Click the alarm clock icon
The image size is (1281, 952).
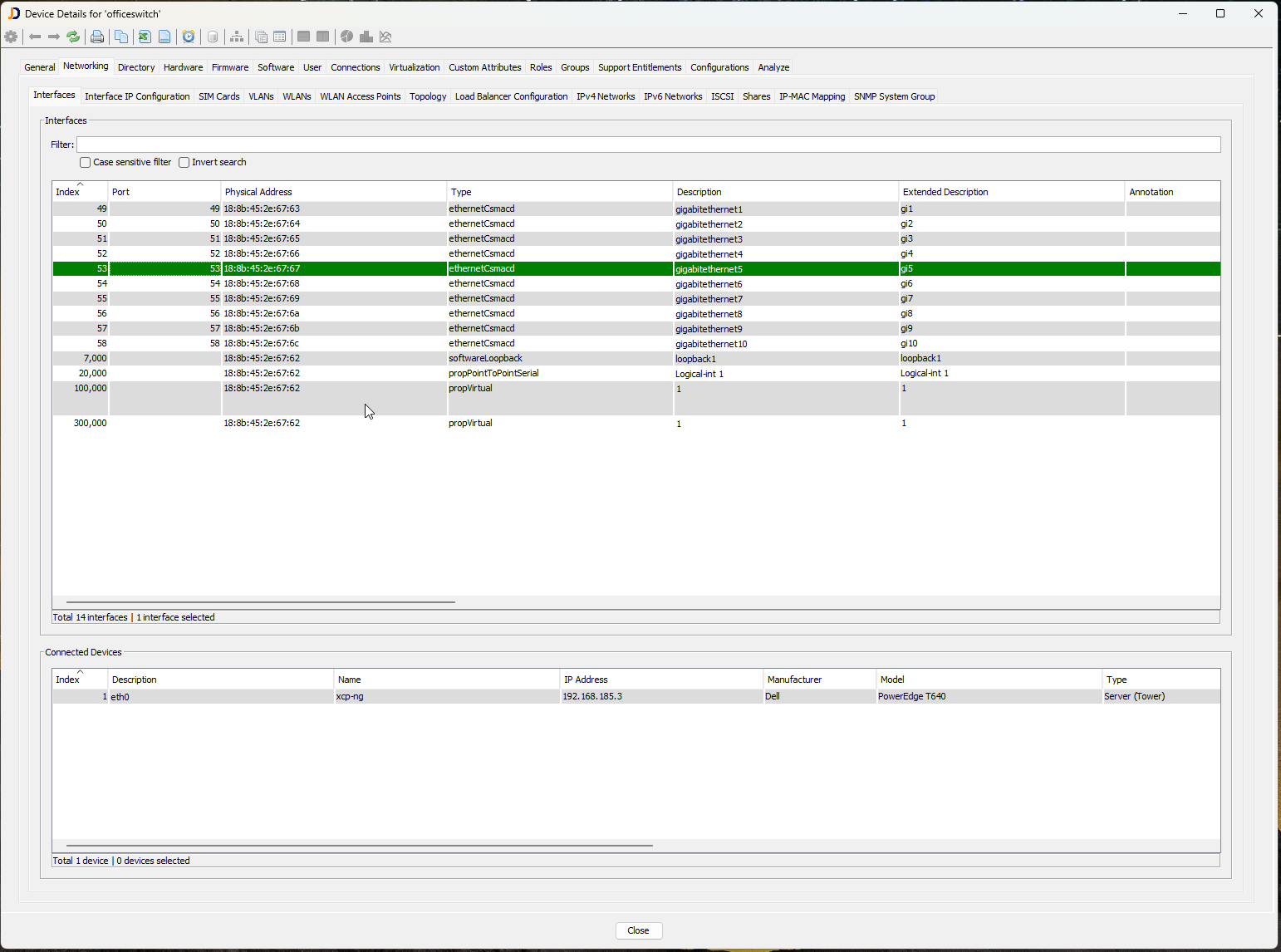(x=189, y=37)
